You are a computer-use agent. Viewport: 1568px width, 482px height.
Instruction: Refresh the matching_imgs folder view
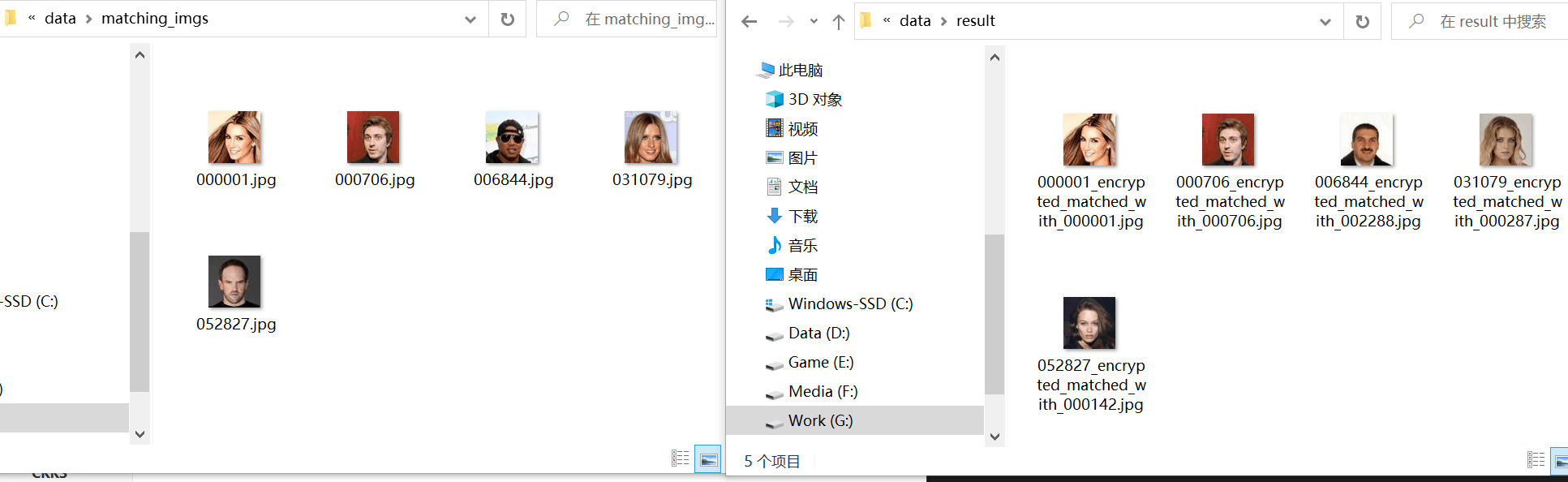[508, 19]
